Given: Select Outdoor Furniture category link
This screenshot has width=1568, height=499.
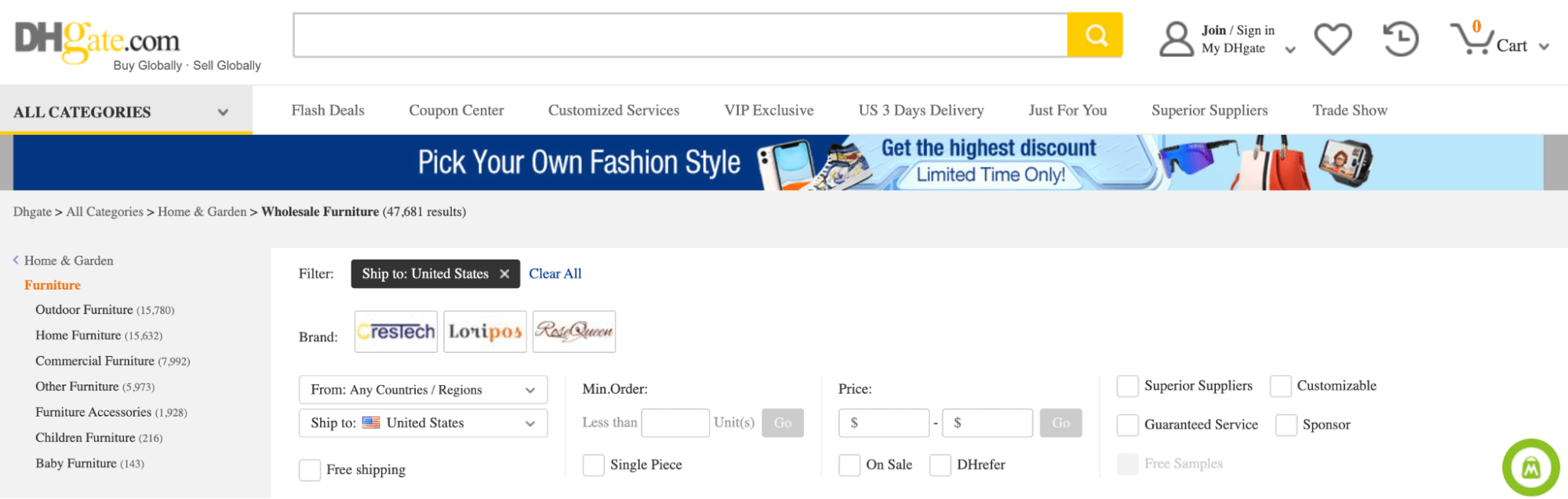Looking at the screenshot, I should [x=84, y=309].
